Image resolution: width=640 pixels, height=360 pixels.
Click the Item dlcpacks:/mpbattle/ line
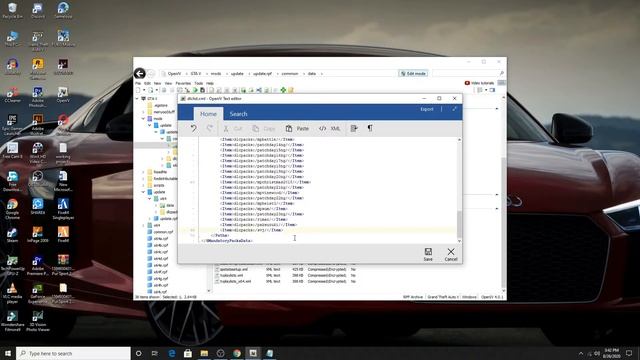(x=257, y=140)
